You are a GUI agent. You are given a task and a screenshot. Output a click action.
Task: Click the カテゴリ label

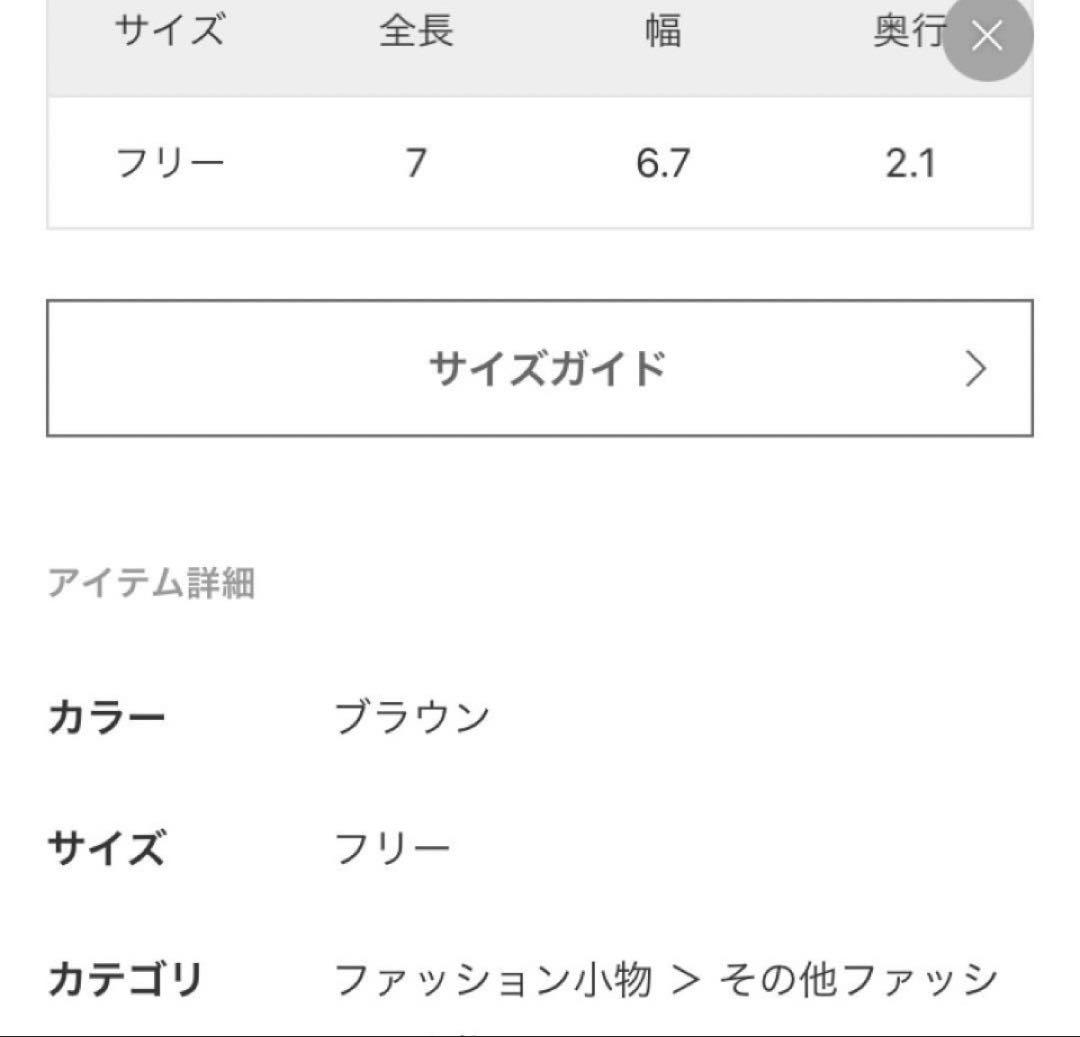pyautogui.click(x=125, y=979)
